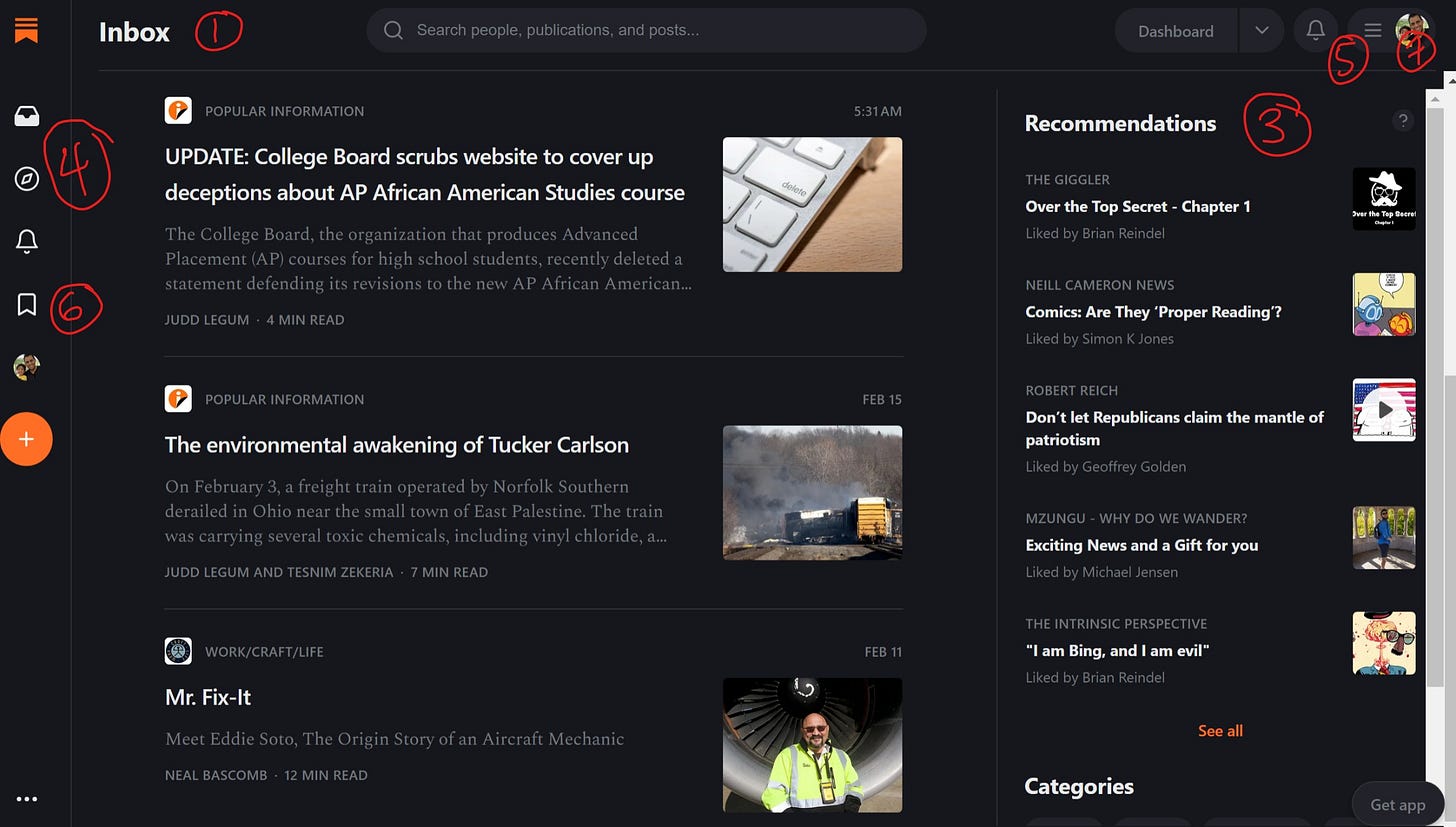Click Liked by Geoffrey Golden text
1456x827 pixels.
point(1105,467)
